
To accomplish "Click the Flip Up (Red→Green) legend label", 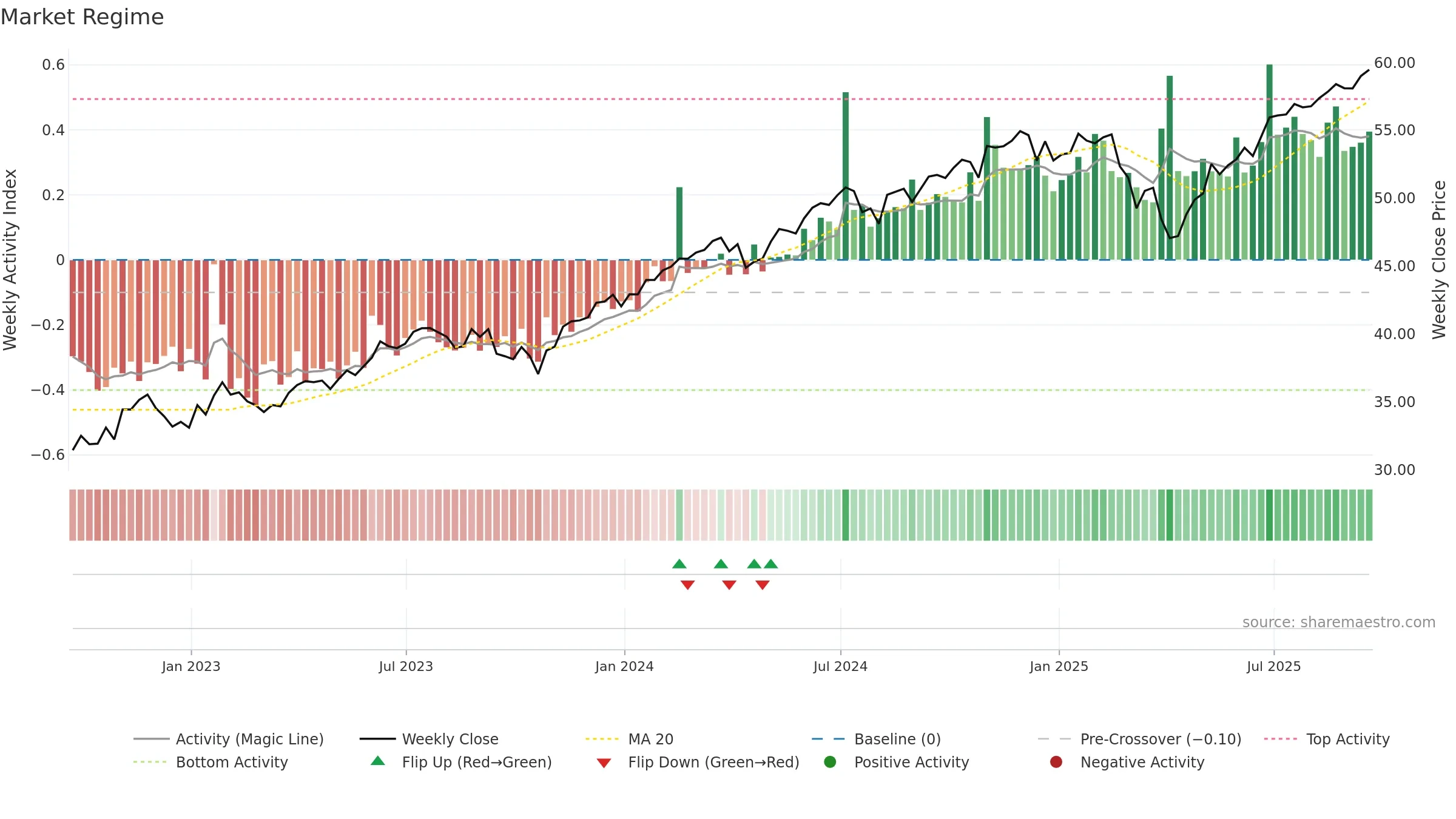I will click(x=477, y=762).
